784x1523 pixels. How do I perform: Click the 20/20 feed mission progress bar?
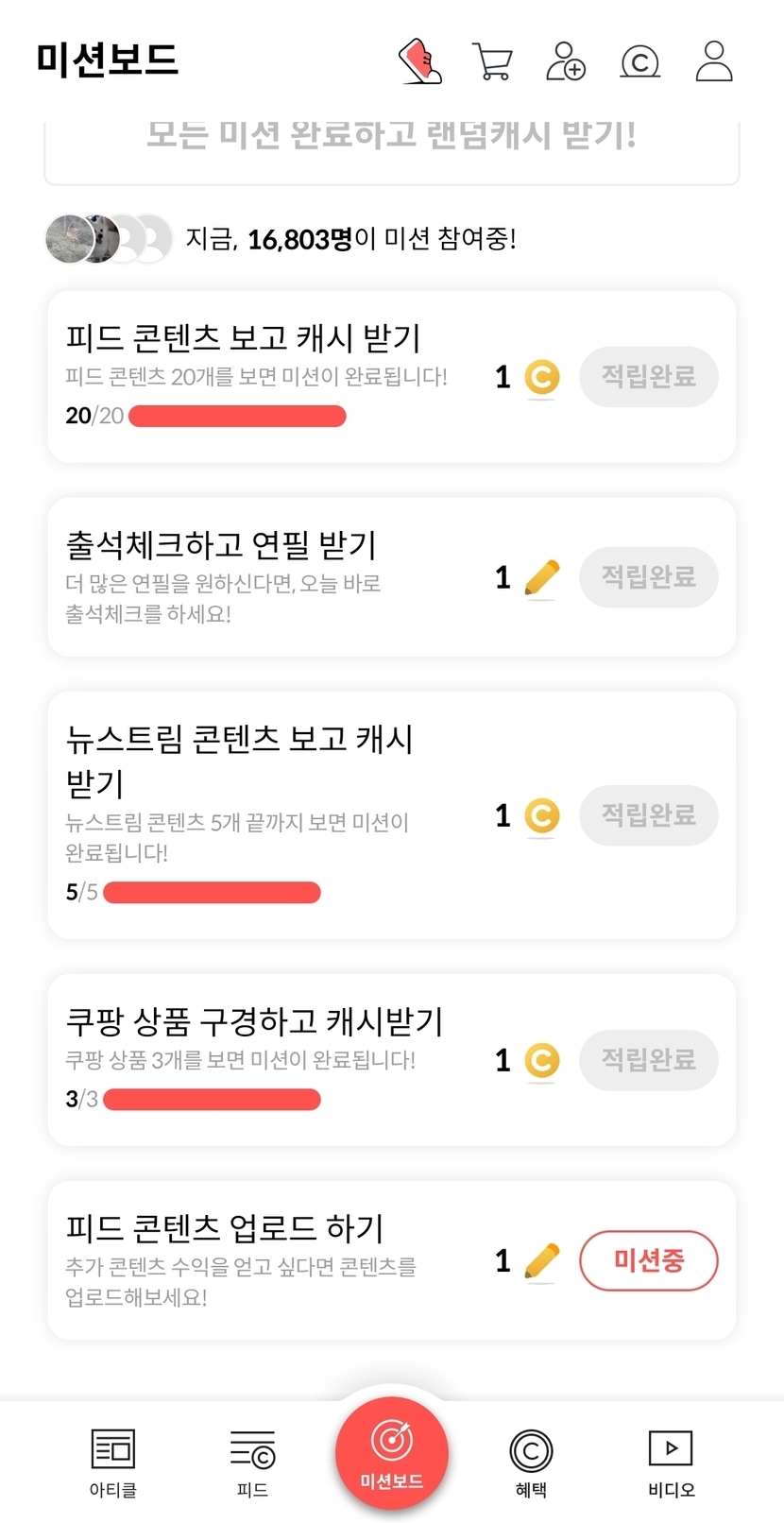237,416
